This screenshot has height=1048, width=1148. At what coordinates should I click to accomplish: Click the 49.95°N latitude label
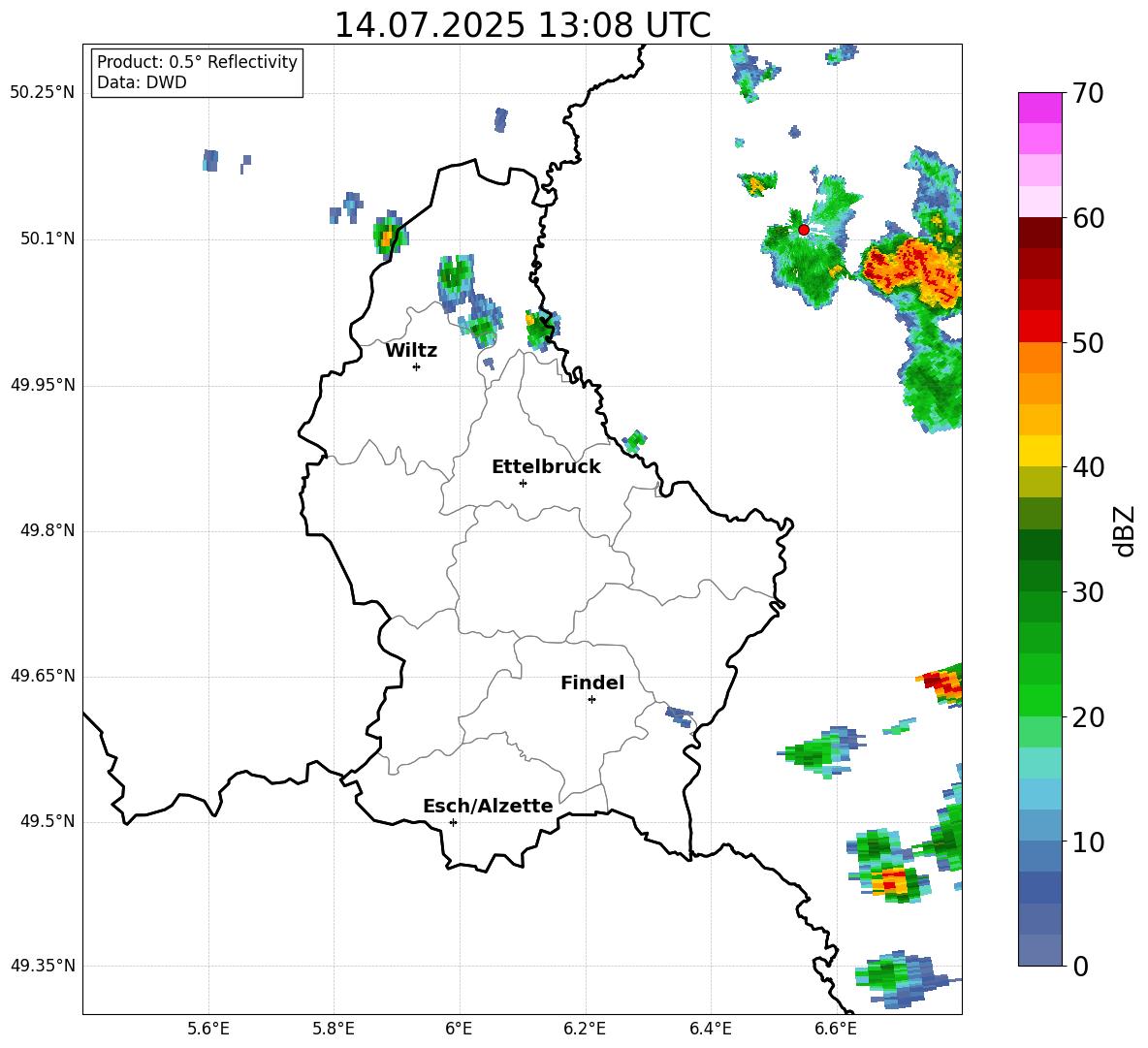click(42, 385)
